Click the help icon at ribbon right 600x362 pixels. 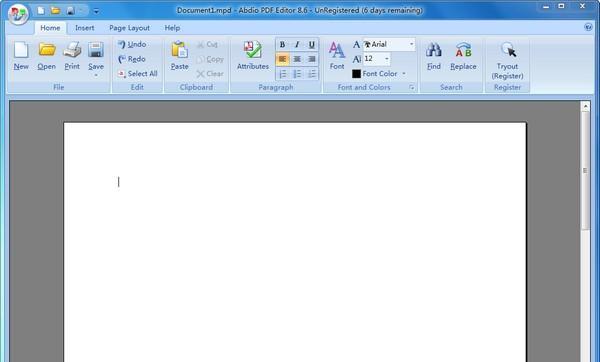coord(589,27)
